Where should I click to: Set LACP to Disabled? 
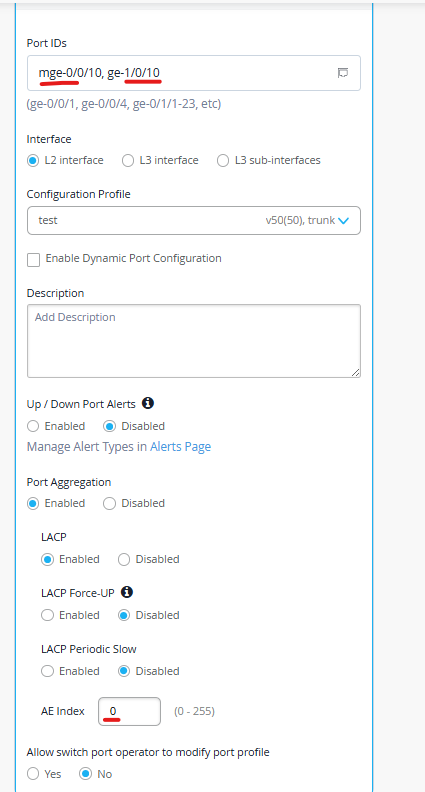124,560
